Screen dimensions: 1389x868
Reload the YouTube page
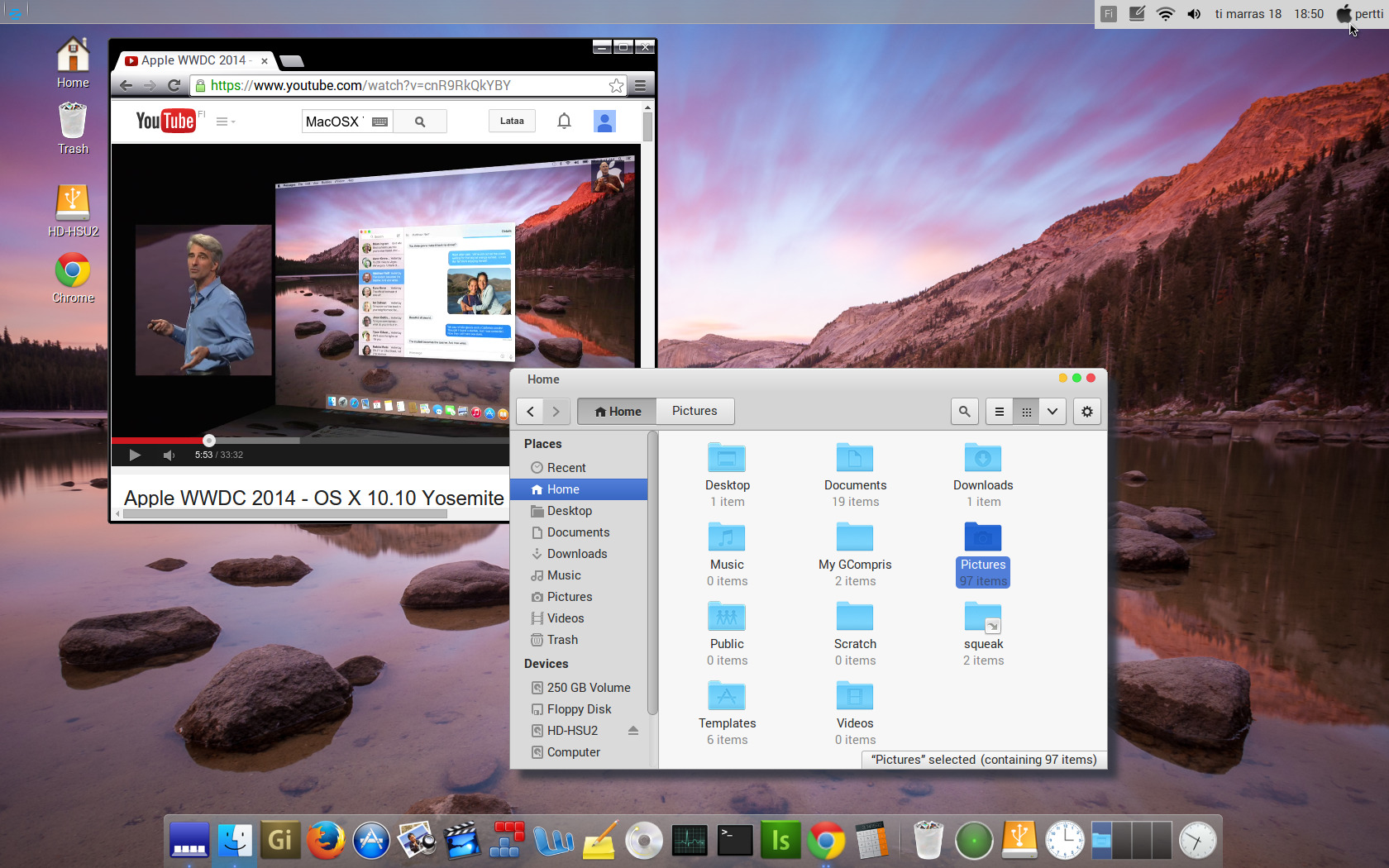point(174,86)
